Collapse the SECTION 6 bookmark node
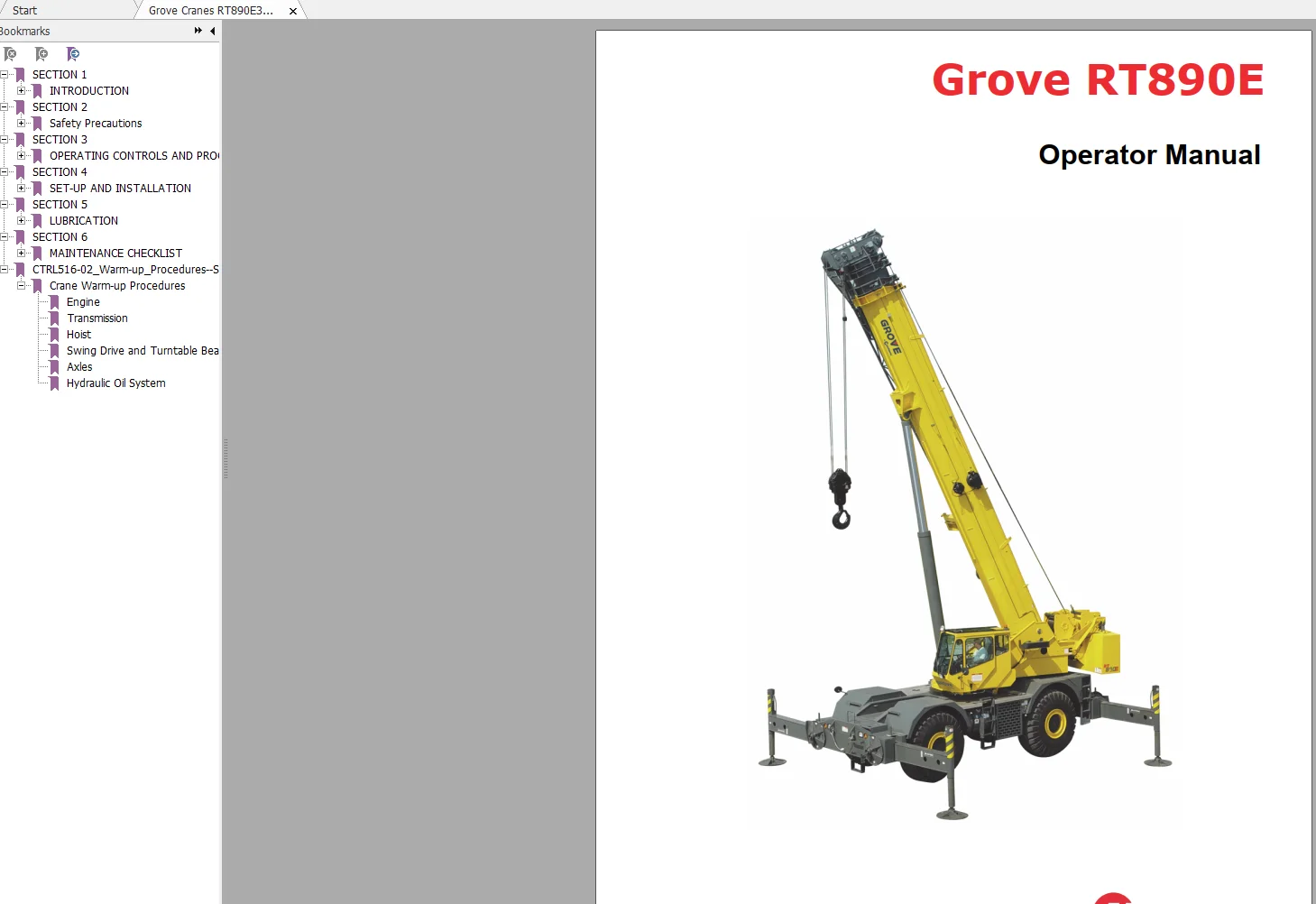 tap(5, 237)
